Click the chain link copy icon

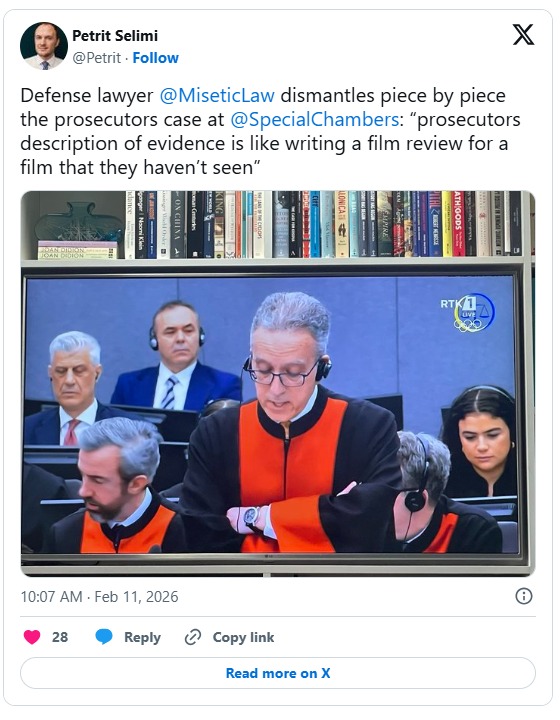point(193,637)
